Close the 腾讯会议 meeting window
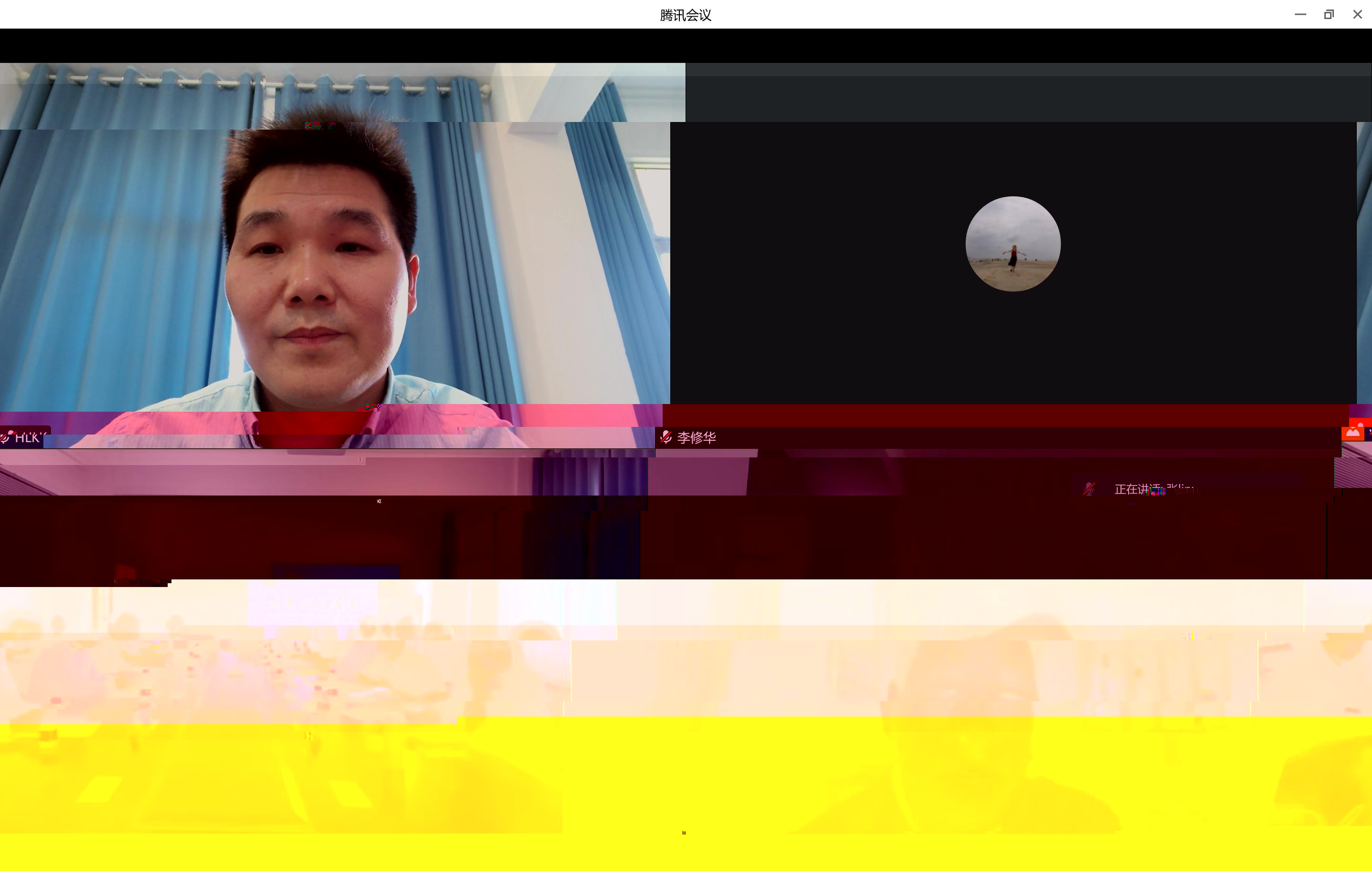The width and height of the screenshot is (1372, 871). 1357,15
